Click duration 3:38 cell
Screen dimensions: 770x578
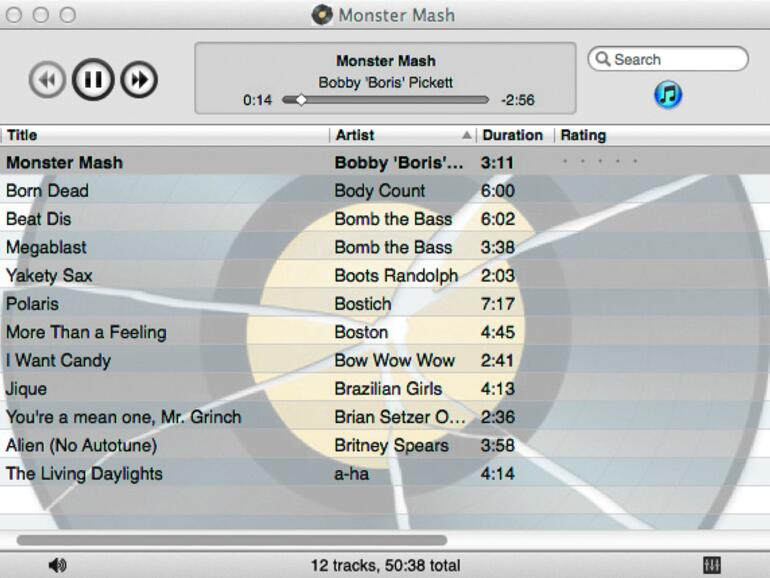tap(497, 247)
